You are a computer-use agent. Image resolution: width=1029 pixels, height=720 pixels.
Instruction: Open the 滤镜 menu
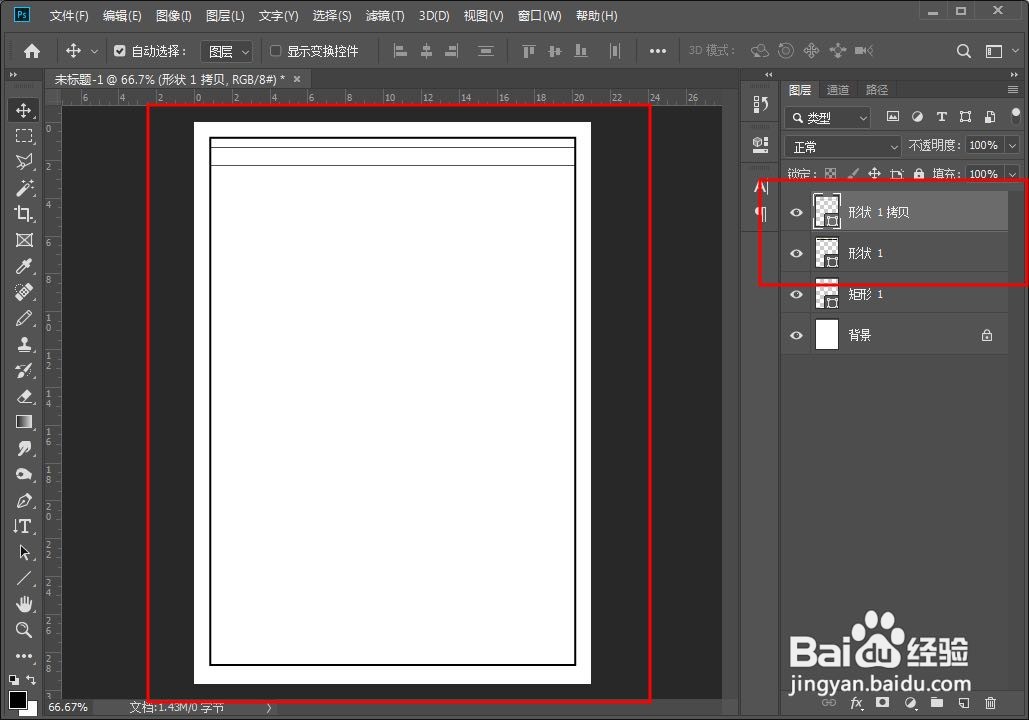383,15
